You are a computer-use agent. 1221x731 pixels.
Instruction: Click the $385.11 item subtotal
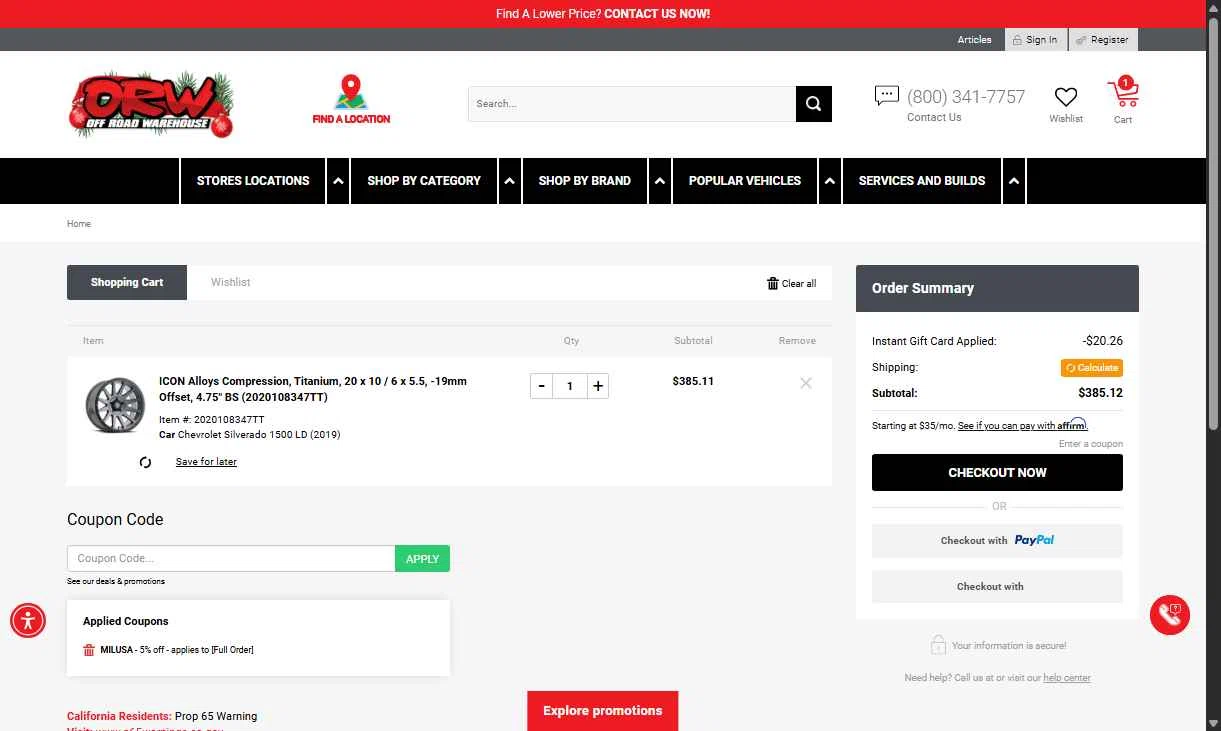click(x=693, y=381)
